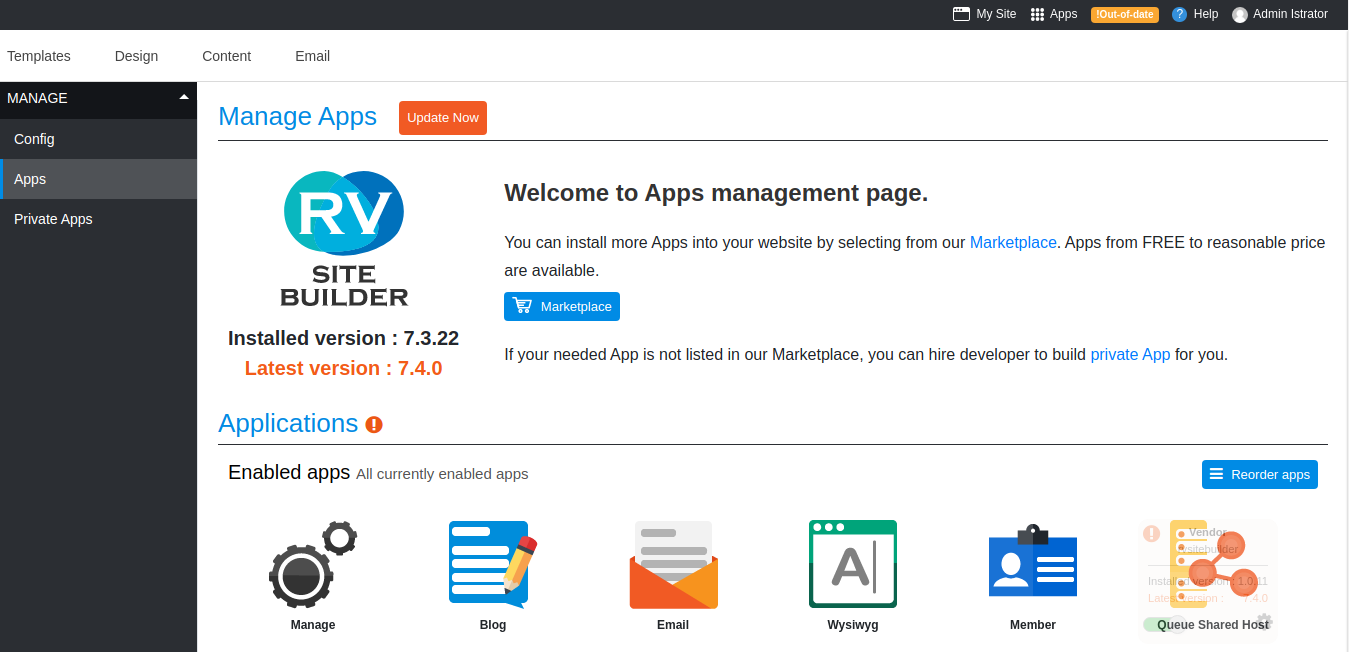1349x652 pixels.
Task: Click the Installed version : 7.3.22 text
Action: (344, 338)
